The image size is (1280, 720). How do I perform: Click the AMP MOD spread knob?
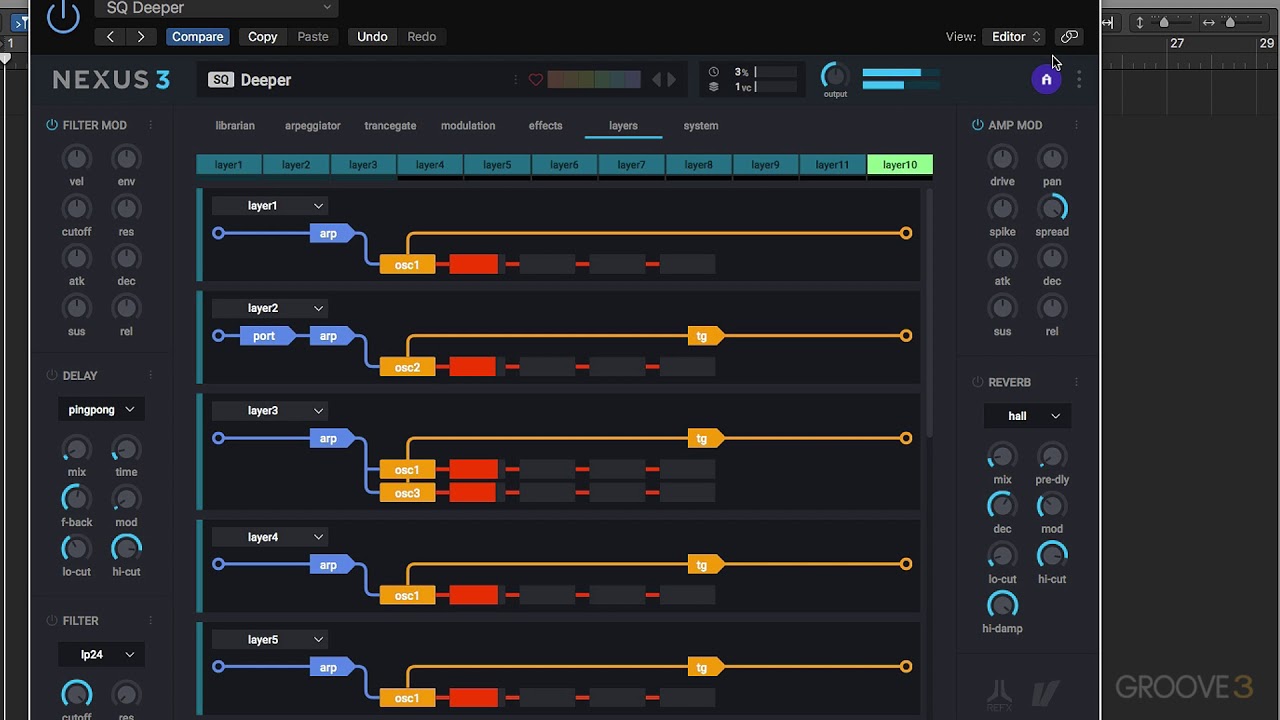click(x=1052, y=208)
